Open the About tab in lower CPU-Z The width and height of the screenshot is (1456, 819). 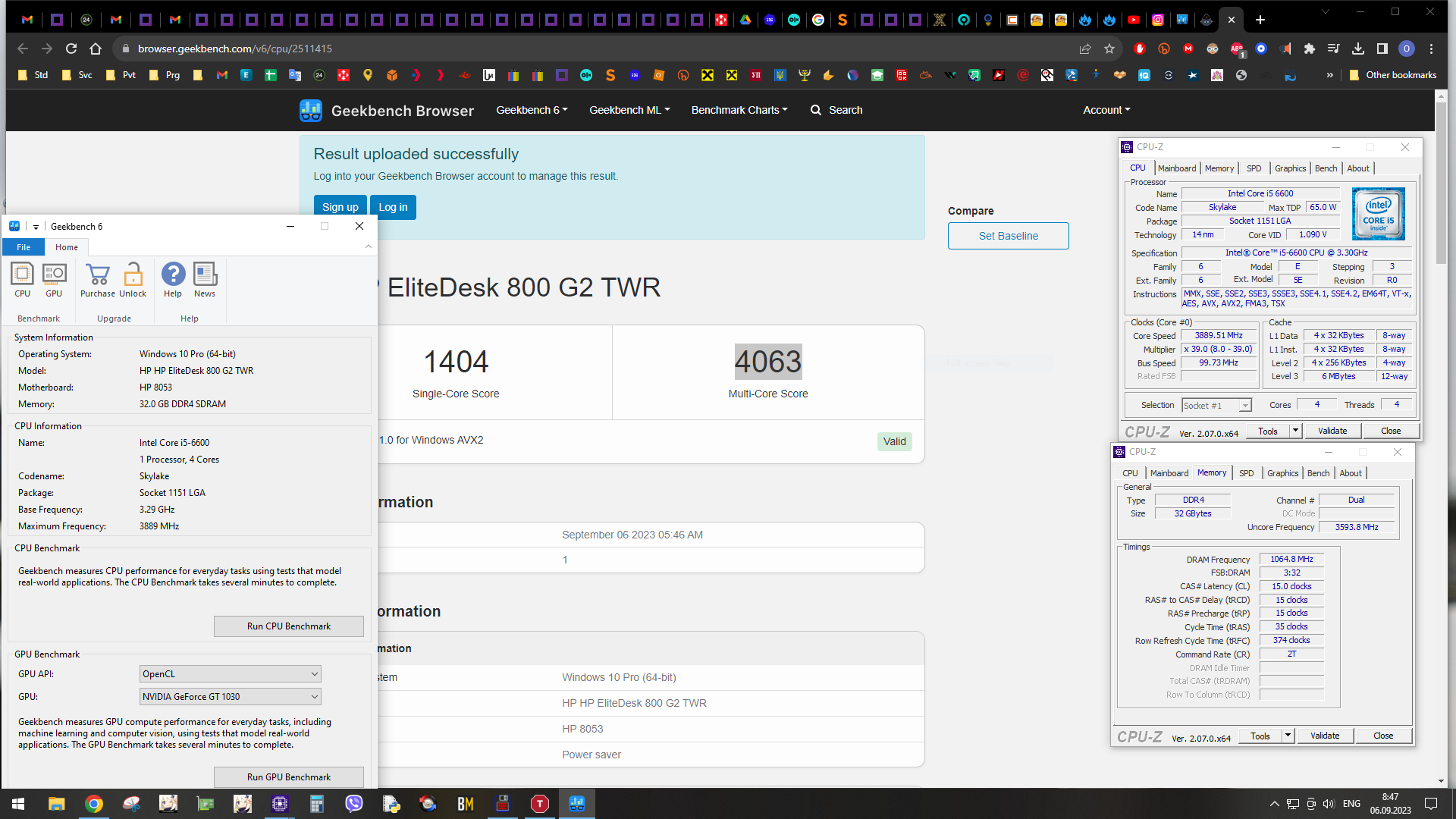[1351, 473]
